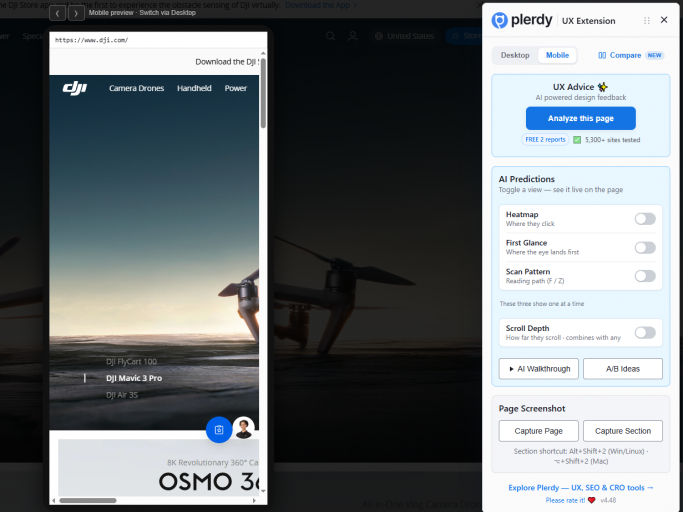The height and width of the screenshot is (512, 683).
Task: Click the drag handle dots in the Plerdy header
Action: tap(647, 20)
